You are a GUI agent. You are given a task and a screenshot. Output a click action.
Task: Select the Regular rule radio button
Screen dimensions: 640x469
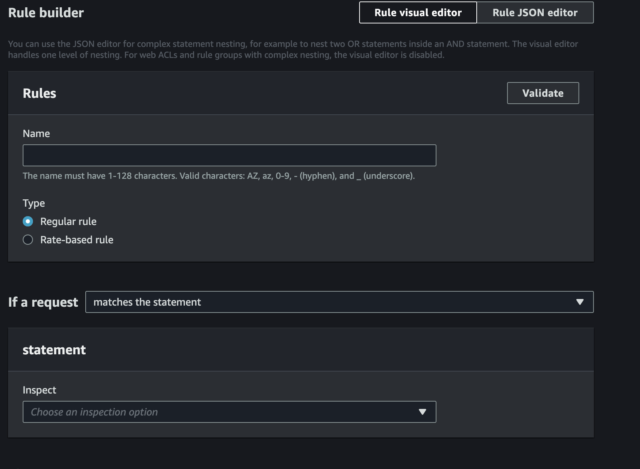(x=28, y=221)
